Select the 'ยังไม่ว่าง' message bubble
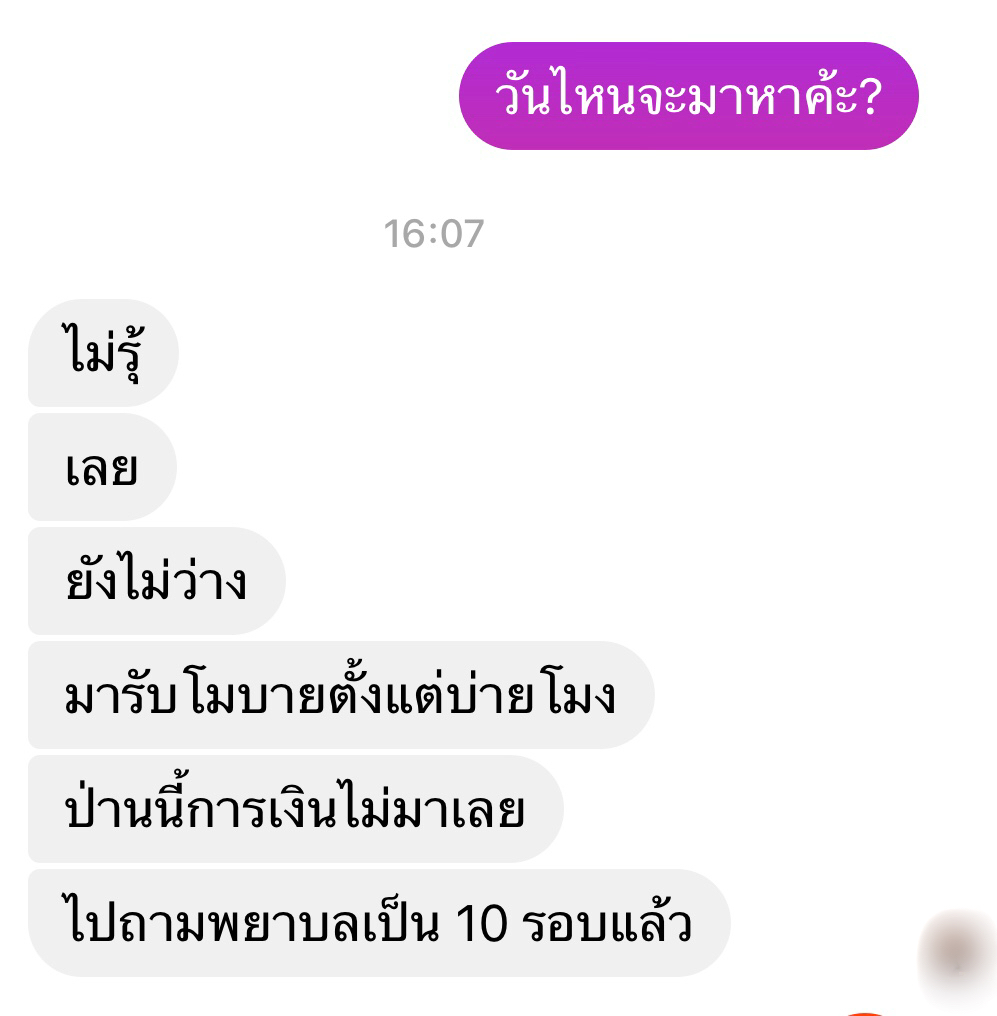 (x=157, y=581)
